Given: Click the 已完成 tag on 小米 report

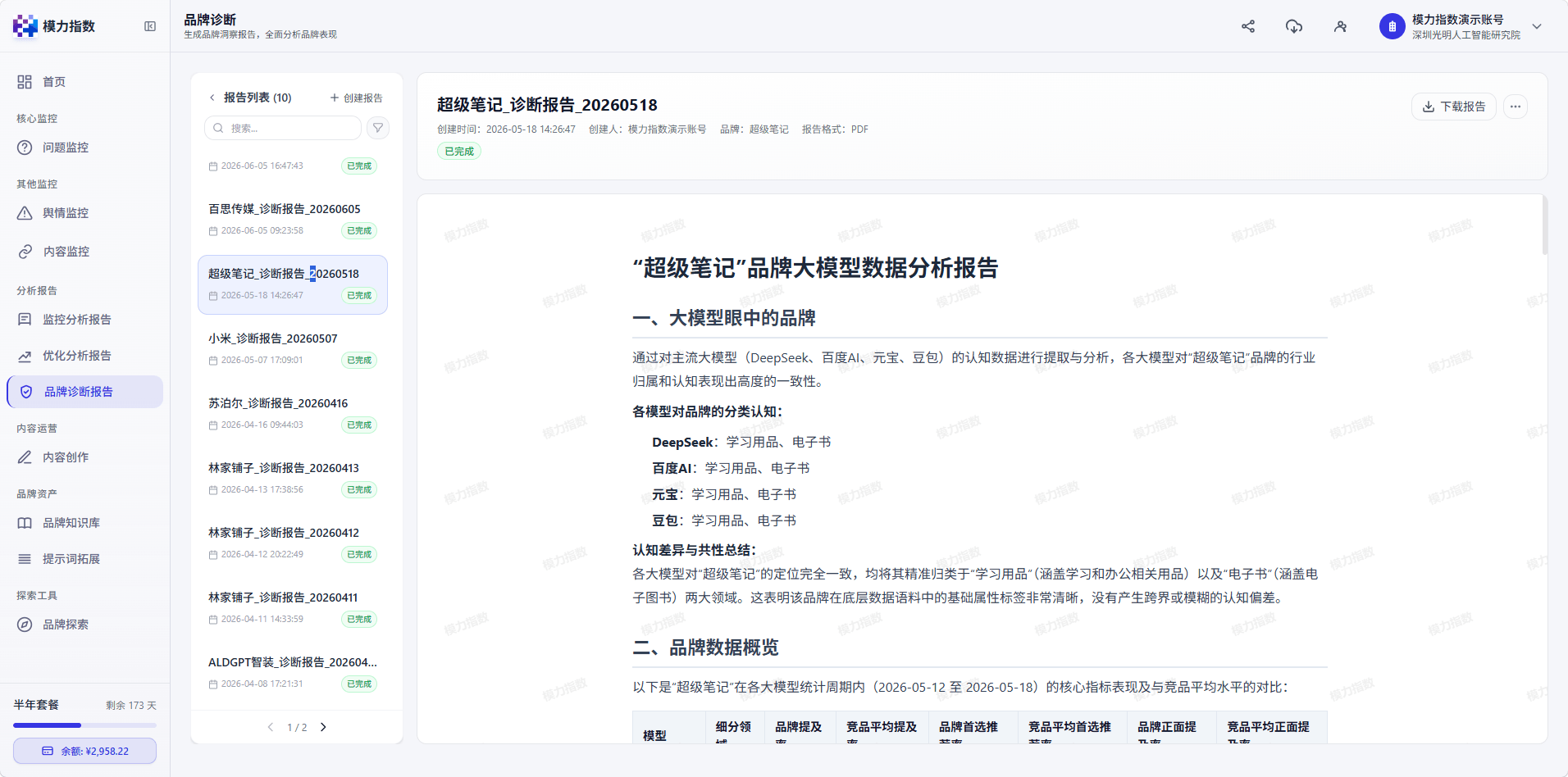Looking at the screenshot, I should 359,361.
